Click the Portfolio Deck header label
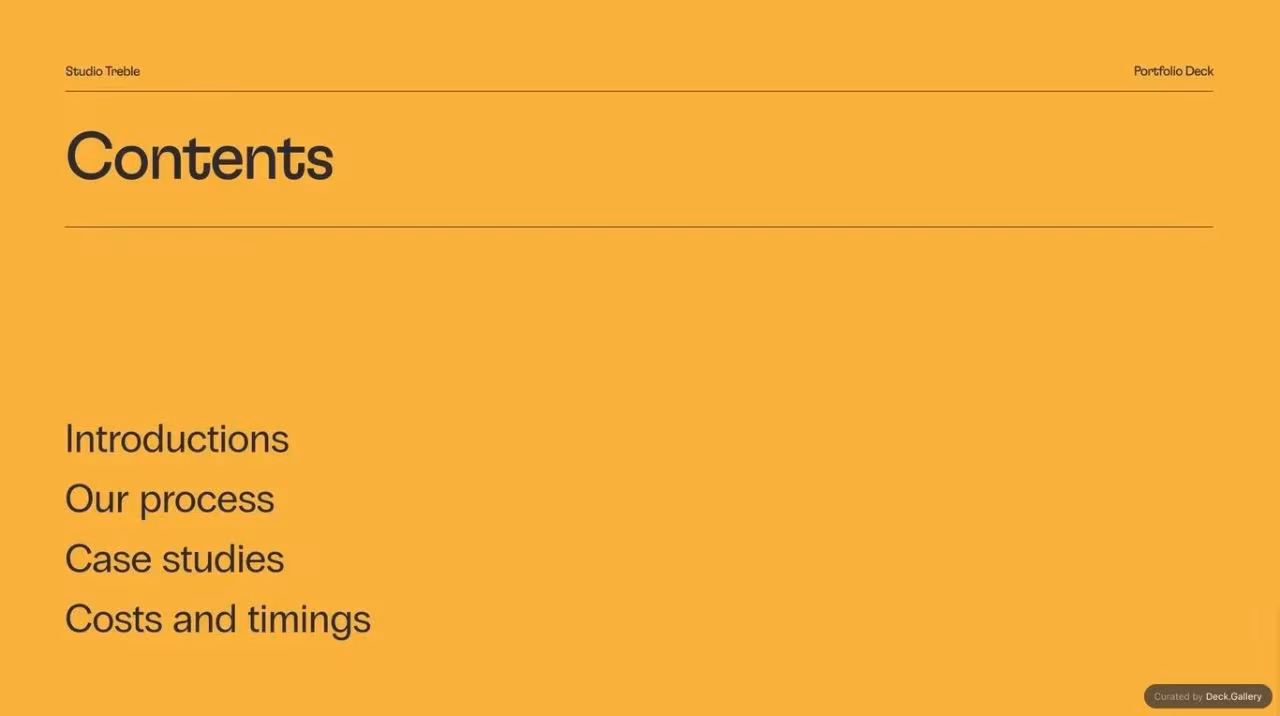 tap(1173, 71)
